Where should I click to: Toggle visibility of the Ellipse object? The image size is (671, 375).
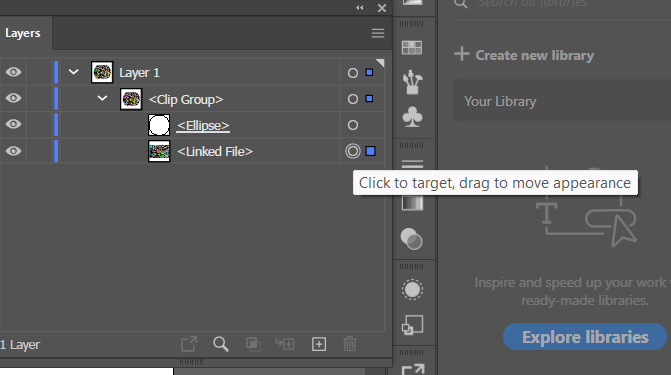click(x=13, y=124)
